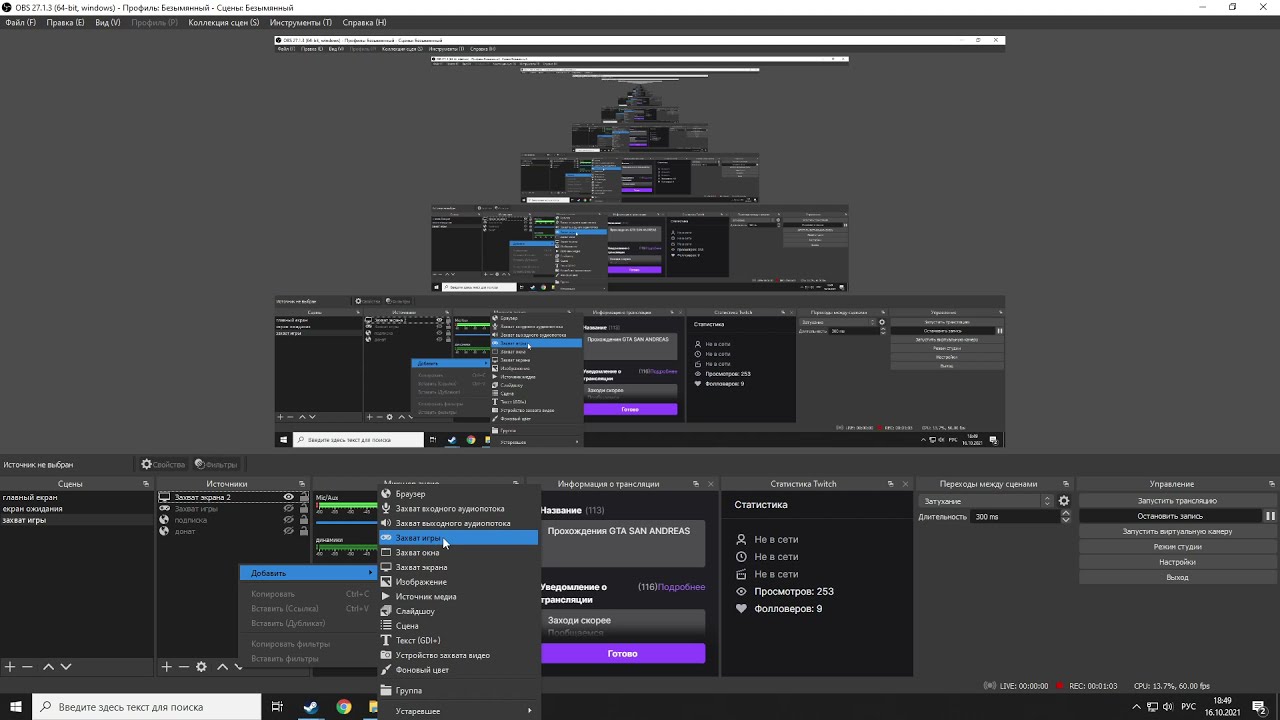Open source properties gear in Источники toolbar
Screen dimensions: 1280x720
click(201, 666)
